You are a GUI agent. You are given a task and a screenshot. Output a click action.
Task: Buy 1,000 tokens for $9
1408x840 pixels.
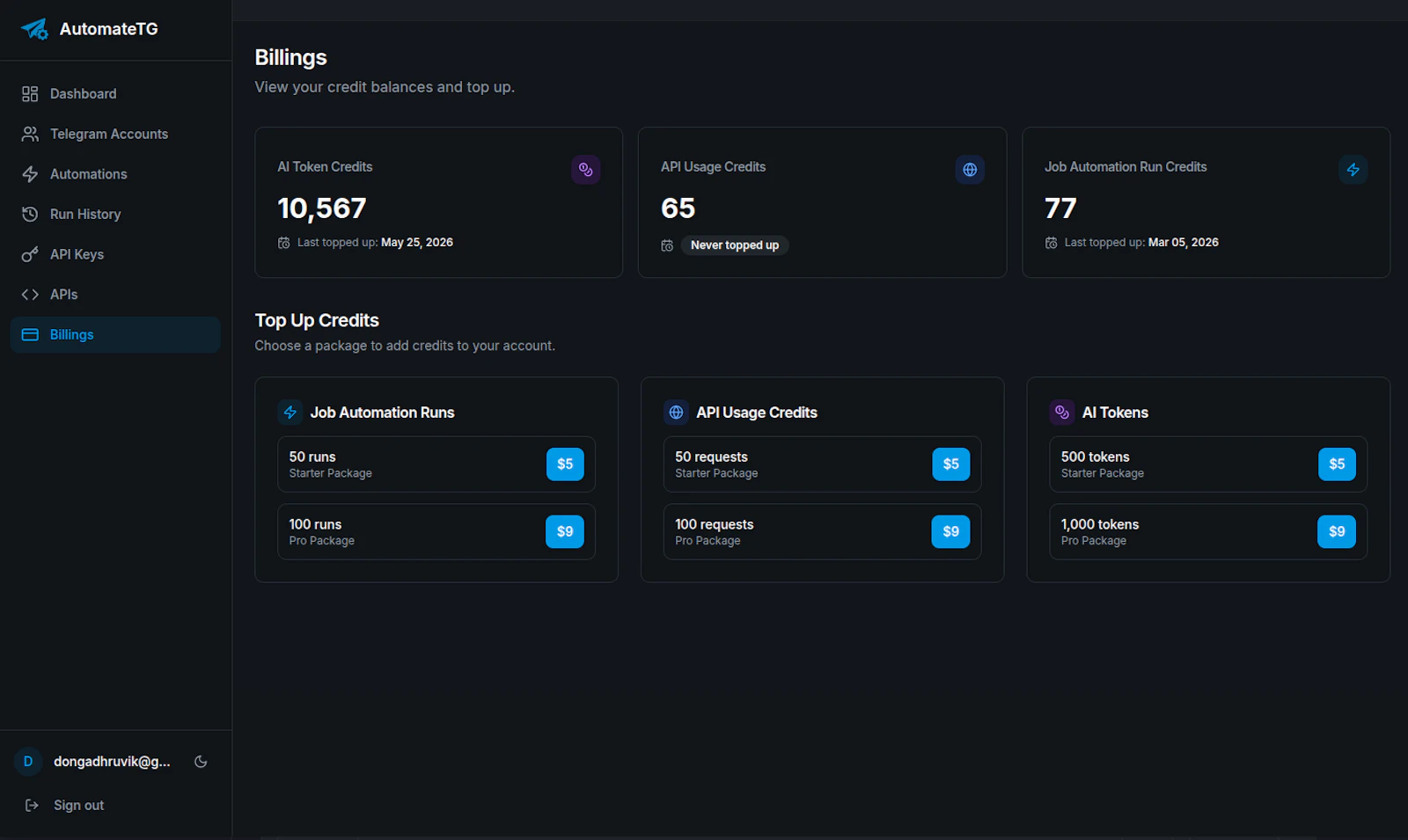(x=1337, y=531)
